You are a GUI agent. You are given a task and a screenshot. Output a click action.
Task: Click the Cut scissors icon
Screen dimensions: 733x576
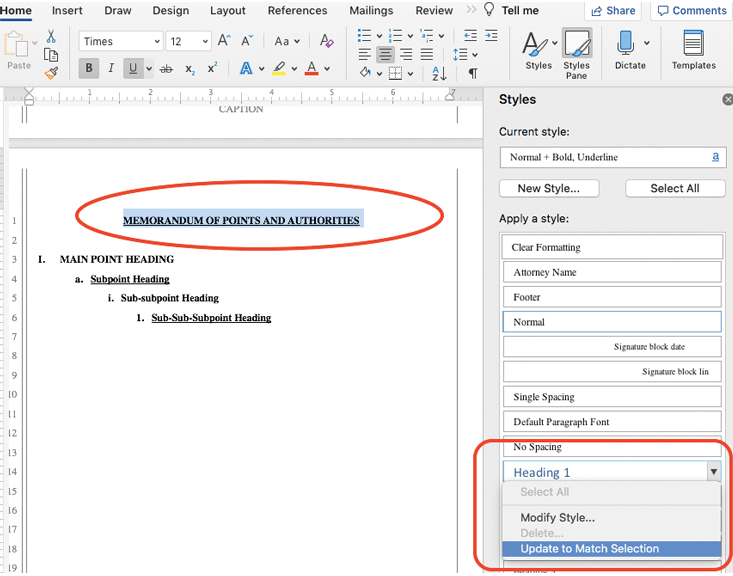point(51,36)
